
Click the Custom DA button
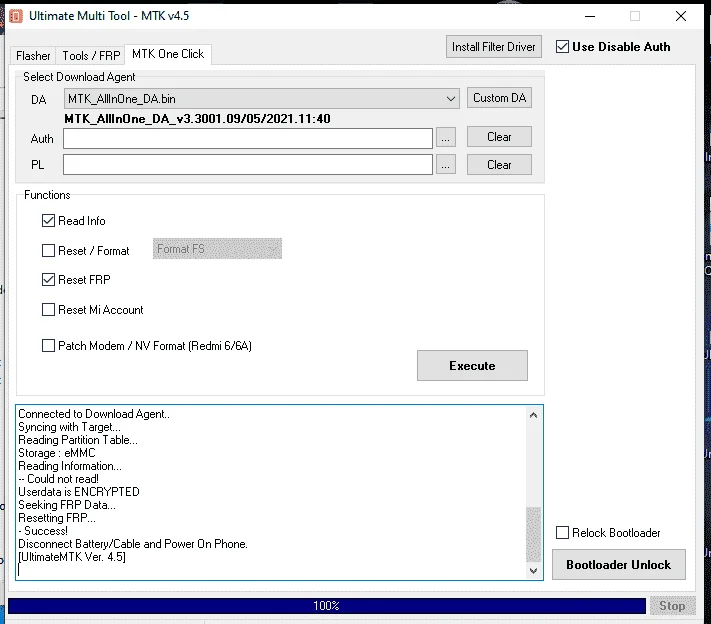tap(499, 98)
